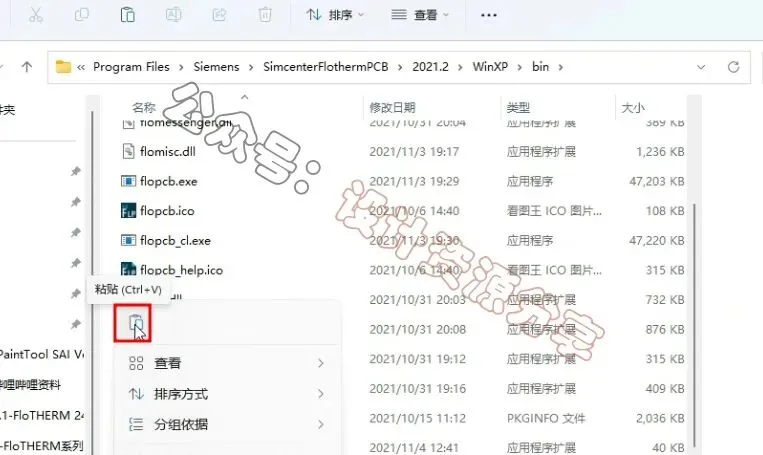The image size is (763, 455).
Task: Click 2021.2 in the breadcrumb path
Action: [430, 67]
